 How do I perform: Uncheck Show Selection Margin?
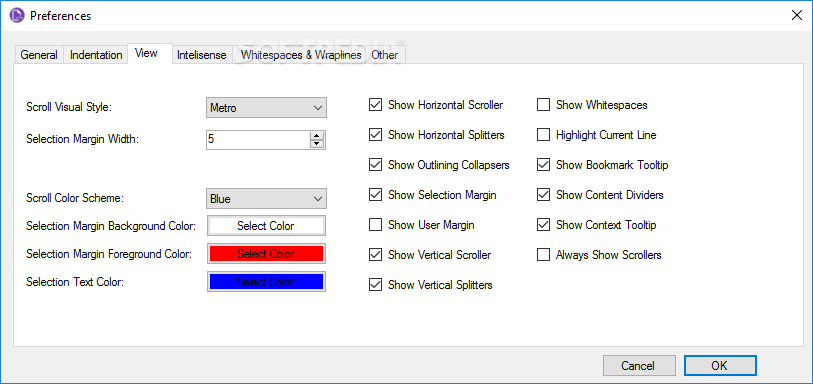tap(375, 195)
